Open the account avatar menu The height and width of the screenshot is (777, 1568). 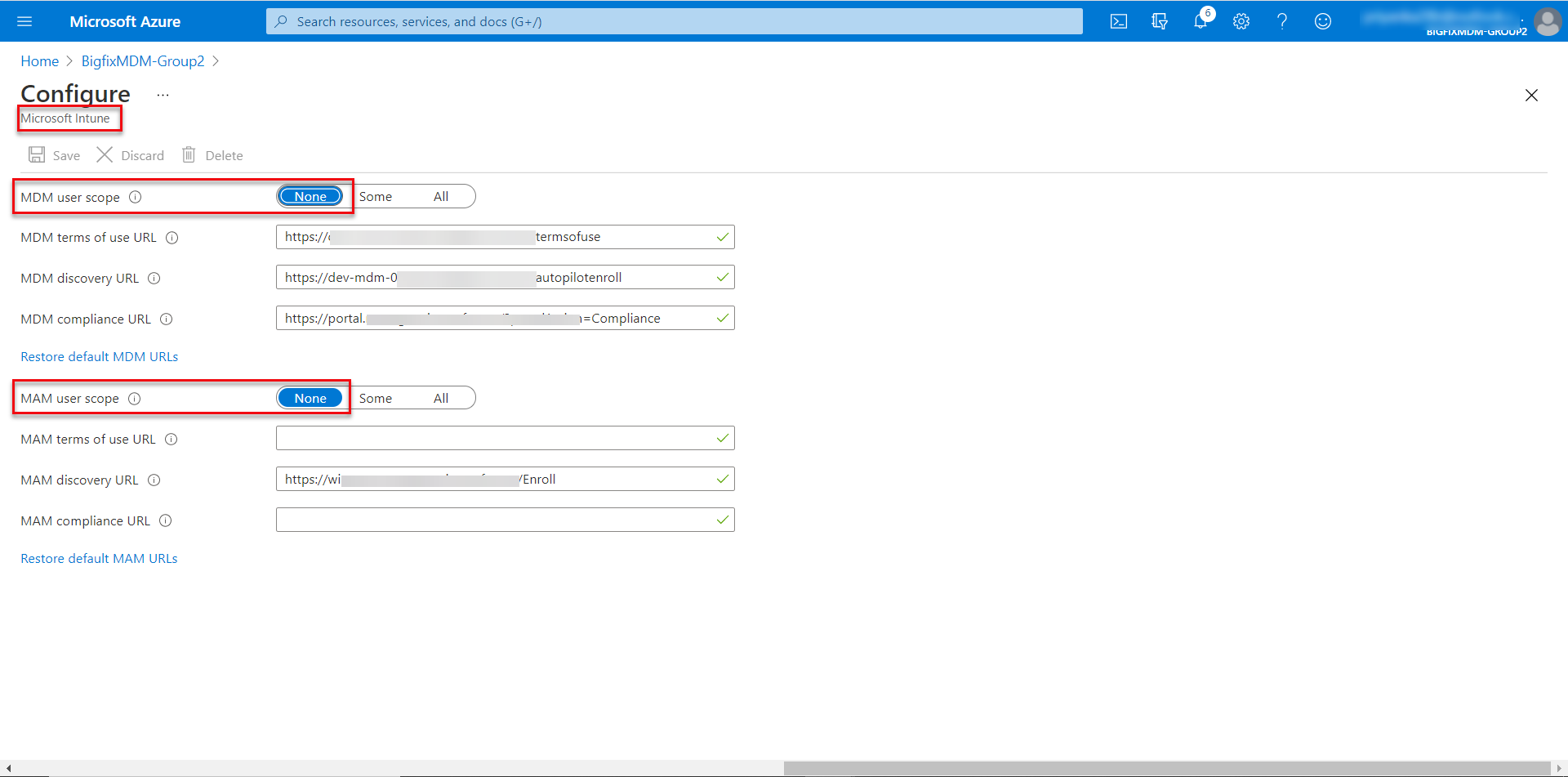1548,21
